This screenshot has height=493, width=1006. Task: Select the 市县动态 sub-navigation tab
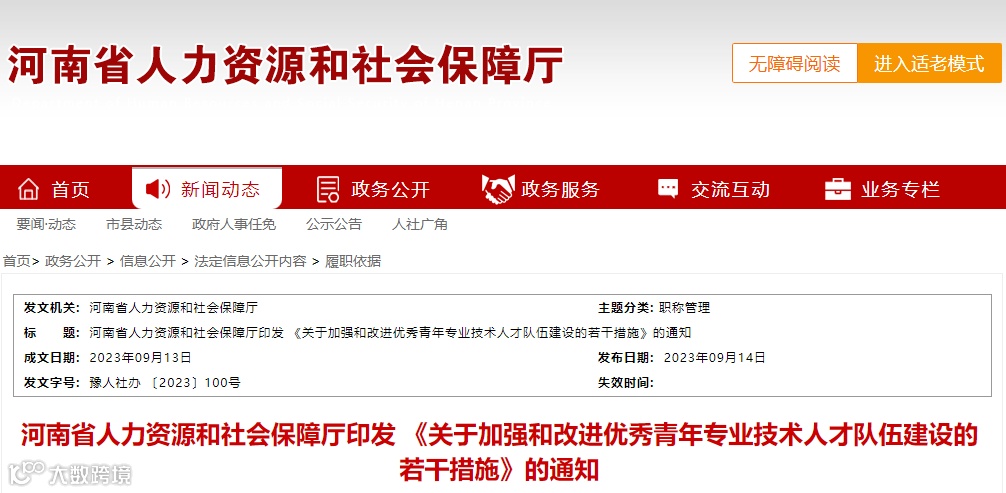pyautogui.click(x=134, y=224)
